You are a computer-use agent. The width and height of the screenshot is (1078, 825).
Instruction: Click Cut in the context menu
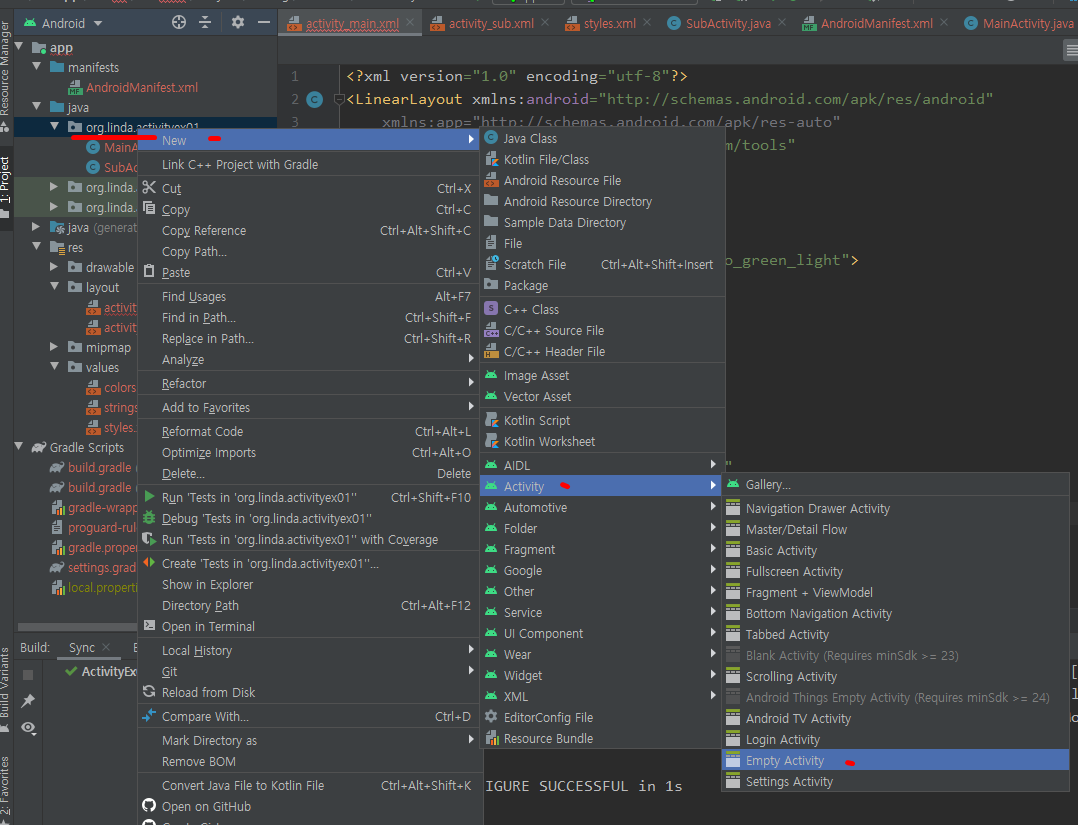pyautogui.click(x=308, y=188)
